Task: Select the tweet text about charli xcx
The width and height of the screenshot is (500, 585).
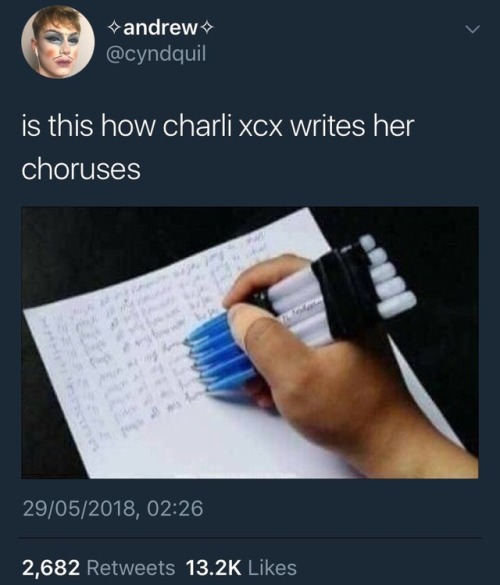Action: point(218,147)
